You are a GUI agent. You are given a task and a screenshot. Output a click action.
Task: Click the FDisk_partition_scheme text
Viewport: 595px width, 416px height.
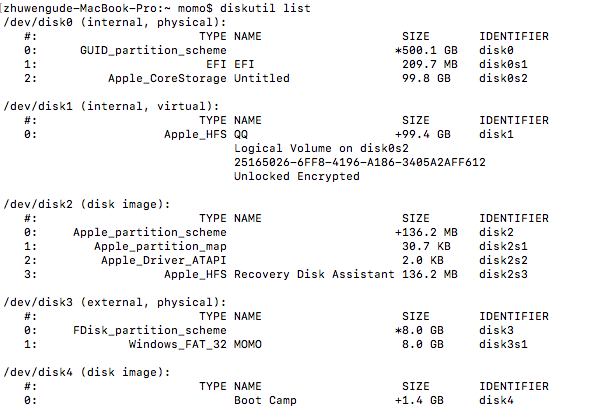point(150,331)
